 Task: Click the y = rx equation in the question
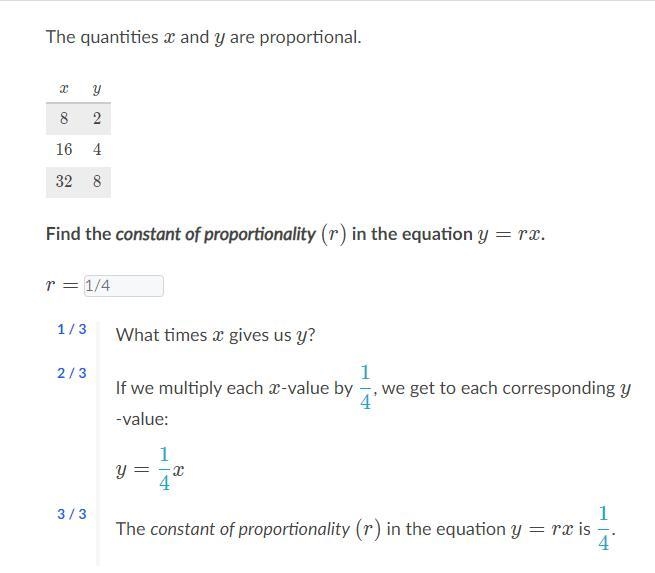(511, 235)
